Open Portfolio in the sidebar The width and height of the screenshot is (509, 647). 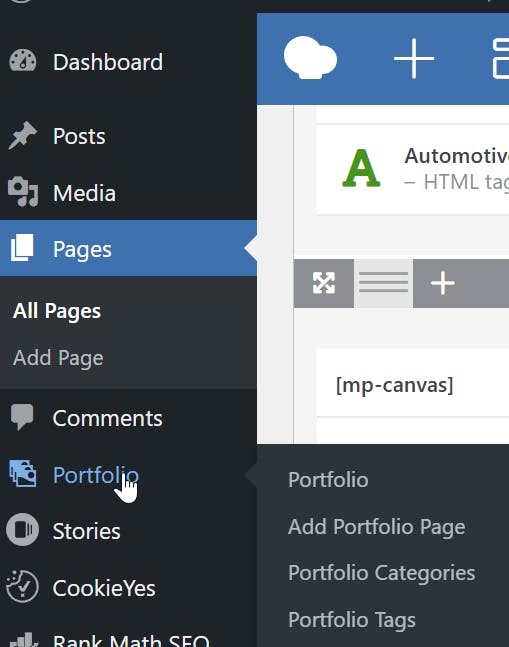click(96, 475)
